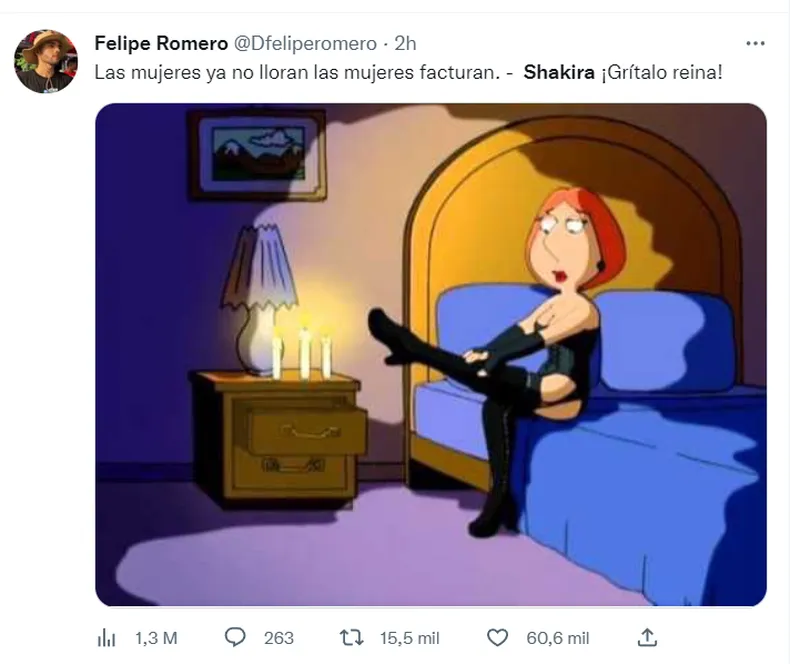Image resolution: width=790 pixels, height=664 pixels.
Task: Click the Felipe Romero display name
Action: click(x=160, y=43)
